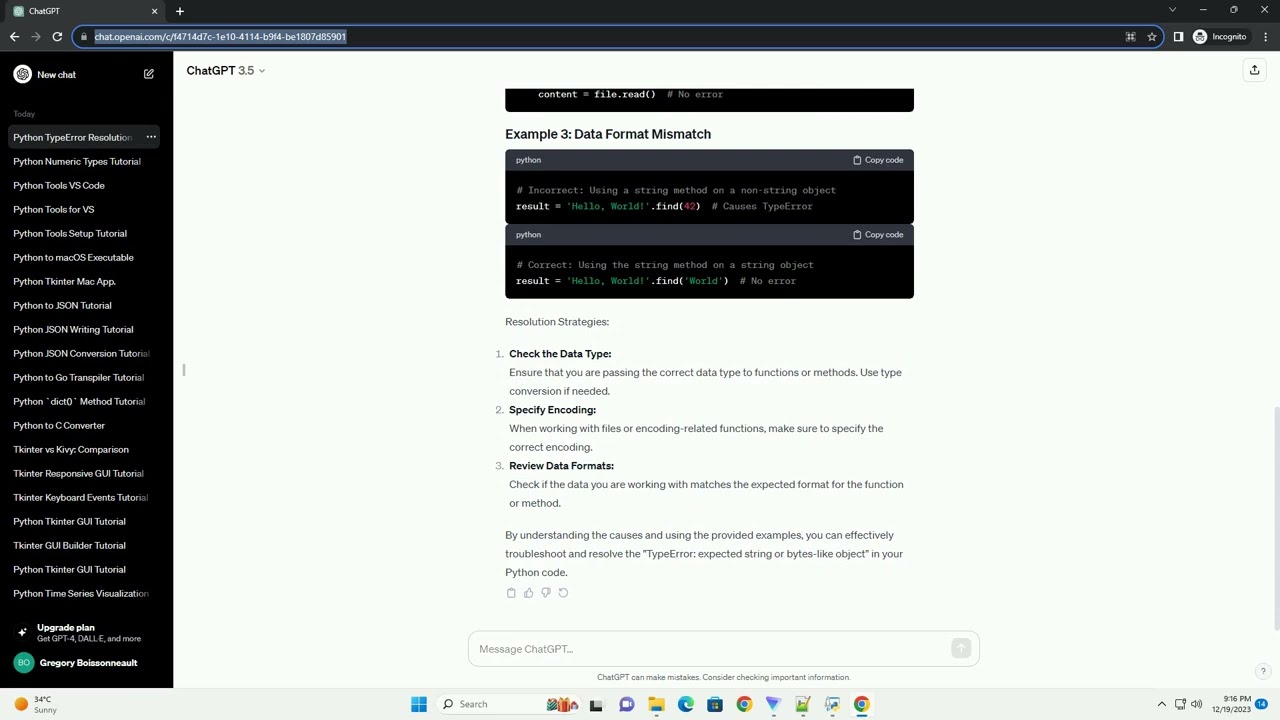This screenshot has width=1280, height=720.
Task: Open the tab search chevron in Chrome
Action: pos(1173,10)
